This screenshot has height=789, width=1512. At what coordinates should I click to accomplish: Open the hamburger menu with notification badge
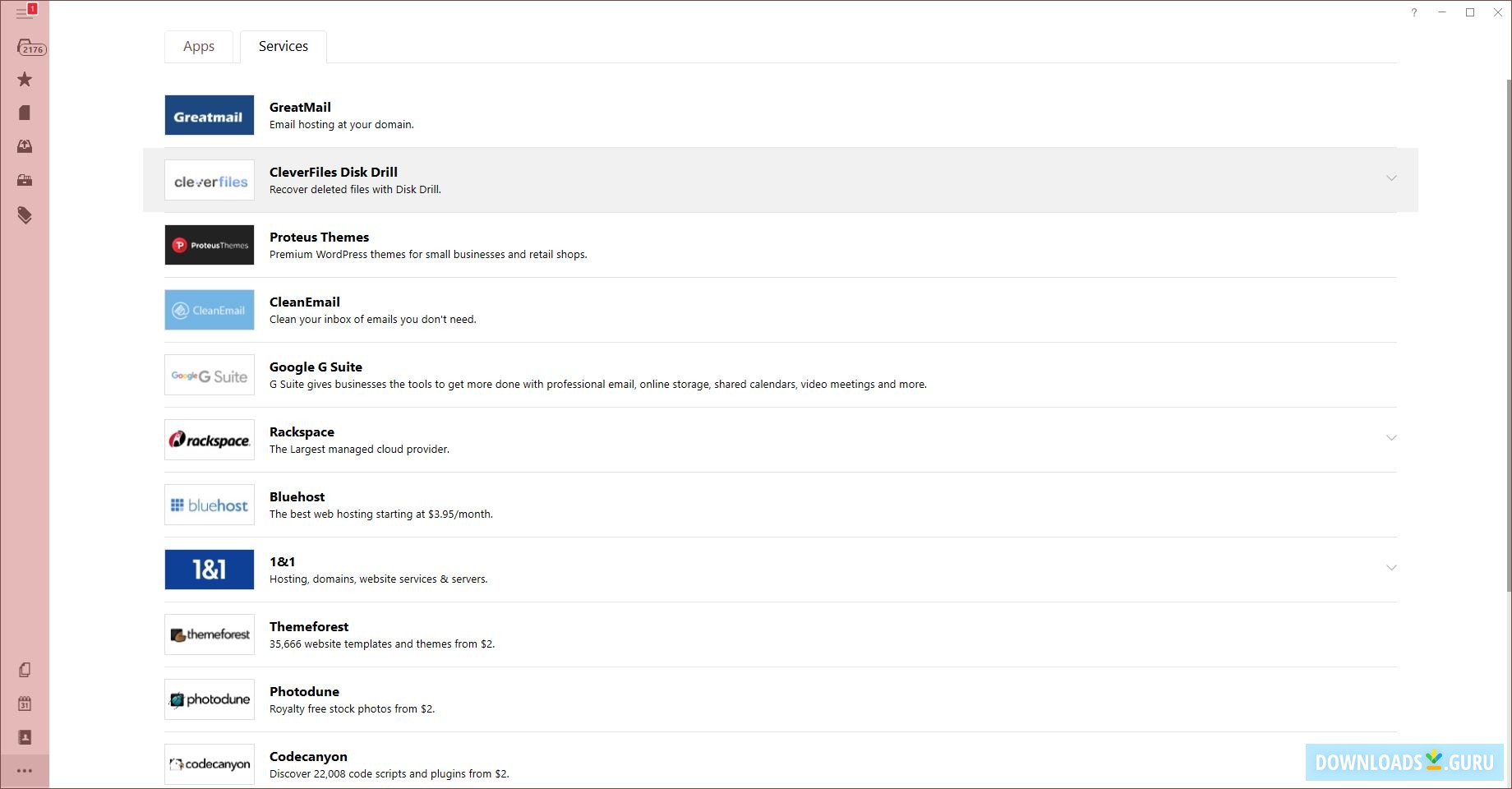click(25, 13)
